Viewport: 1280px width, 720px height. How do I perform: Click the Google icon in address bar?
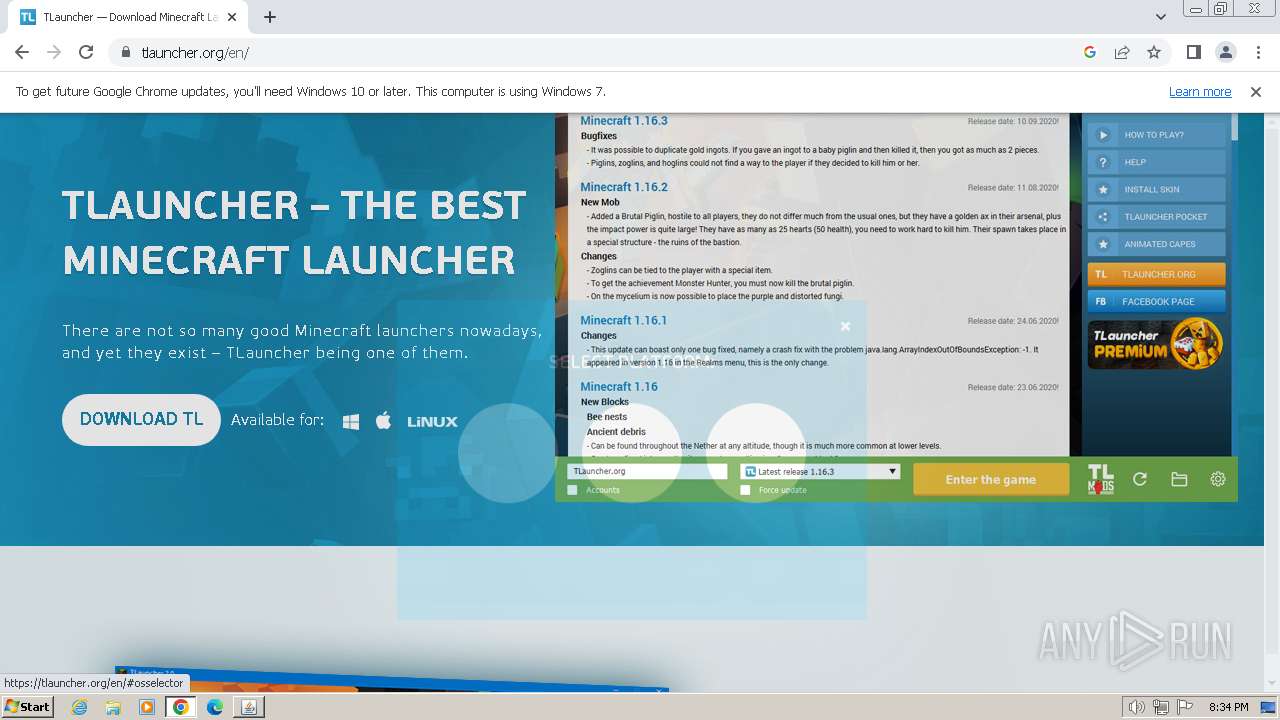(x=1090, y=52)
